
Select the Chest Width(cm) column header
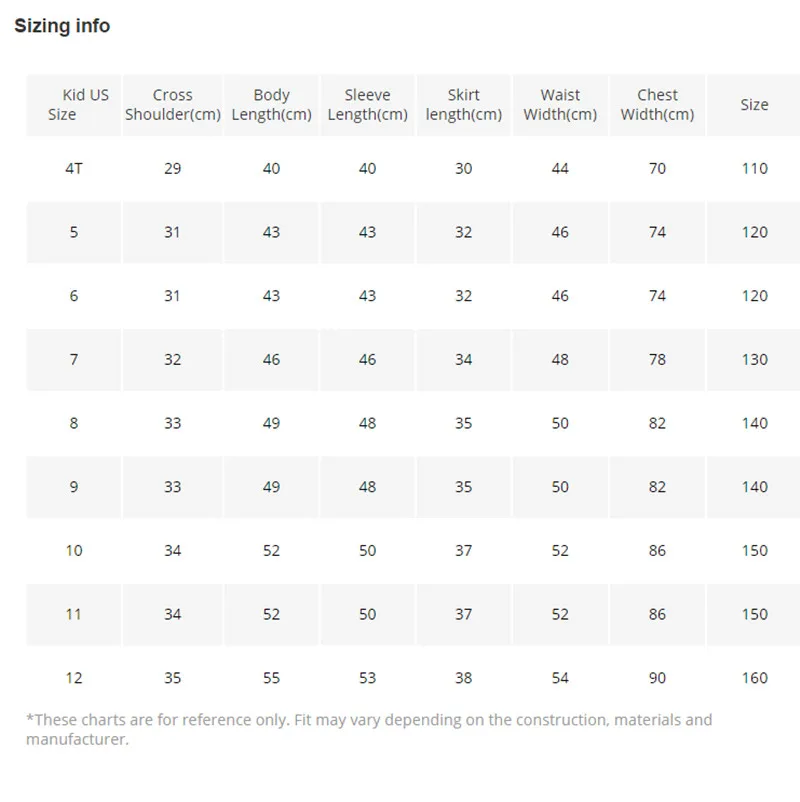[657, 105]
